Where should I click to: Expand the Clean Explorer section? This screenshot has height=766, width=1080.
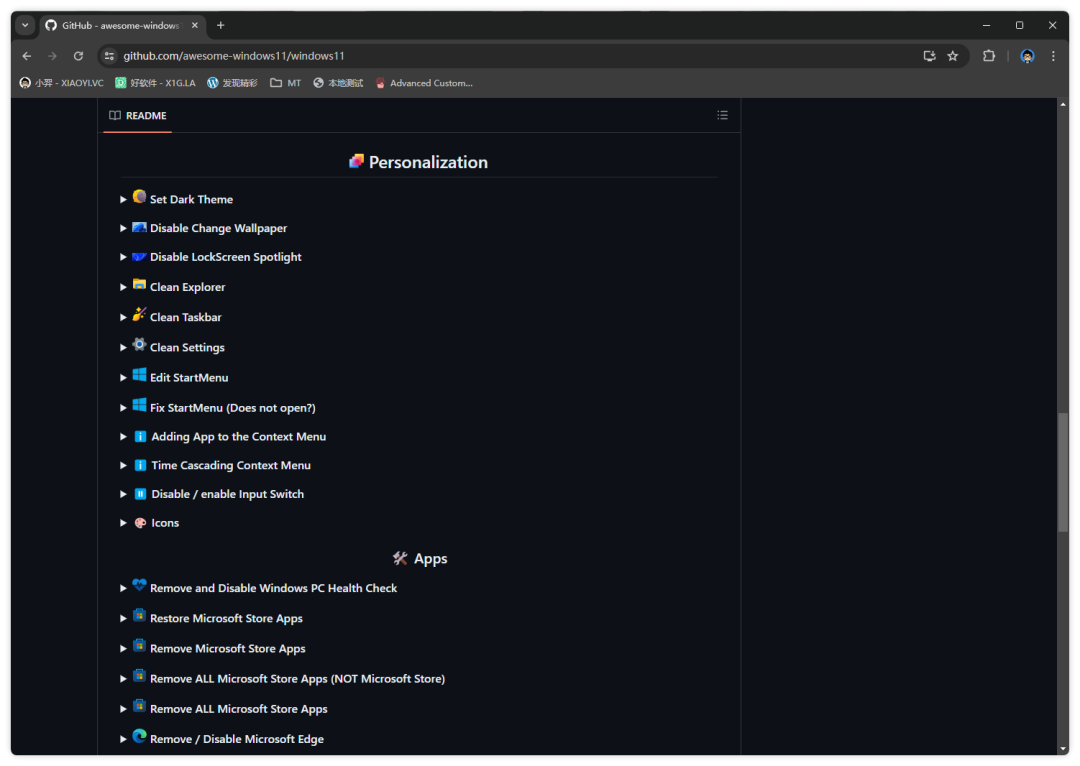(123, 287)
